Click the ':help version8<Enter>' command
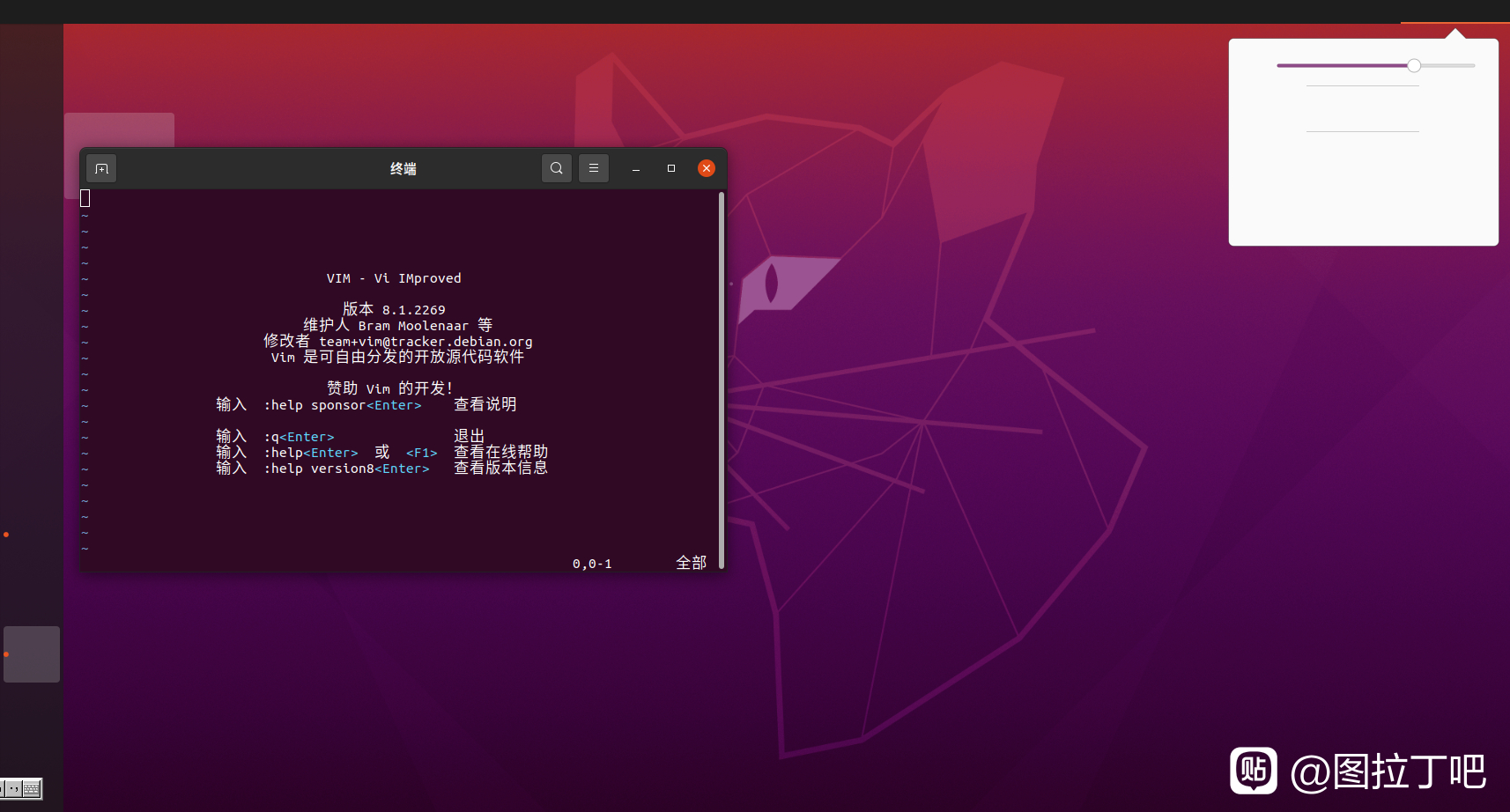 point(346,469)
